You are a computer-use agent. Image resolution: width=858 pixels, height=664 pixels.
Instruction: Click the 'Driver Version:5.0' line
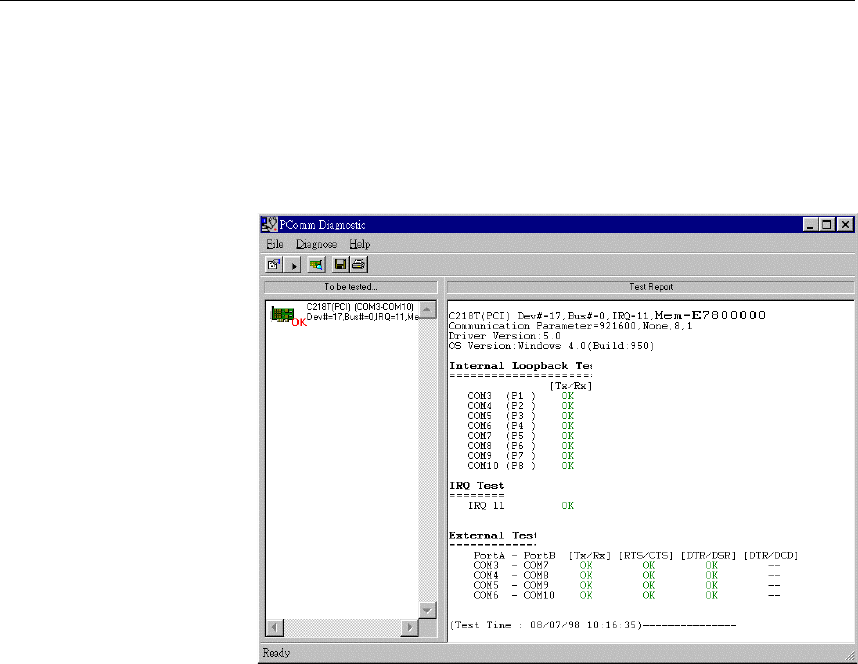point(505,336)
